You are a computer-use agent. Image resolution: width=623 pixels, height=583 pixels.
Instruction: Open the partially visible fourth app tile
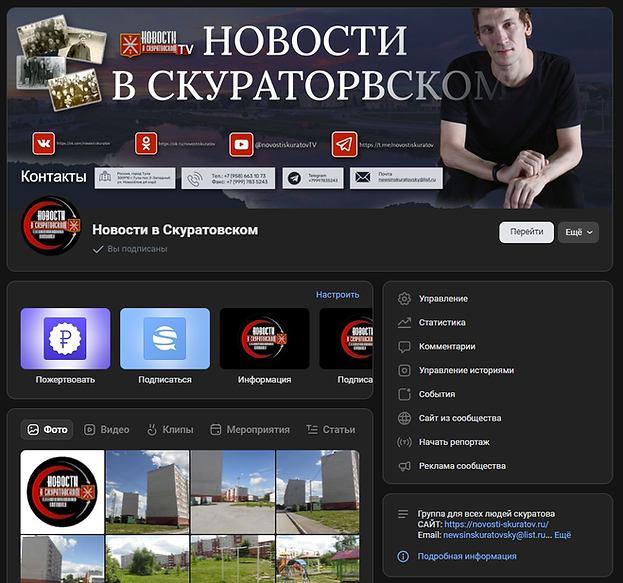(x=346, y=339)
